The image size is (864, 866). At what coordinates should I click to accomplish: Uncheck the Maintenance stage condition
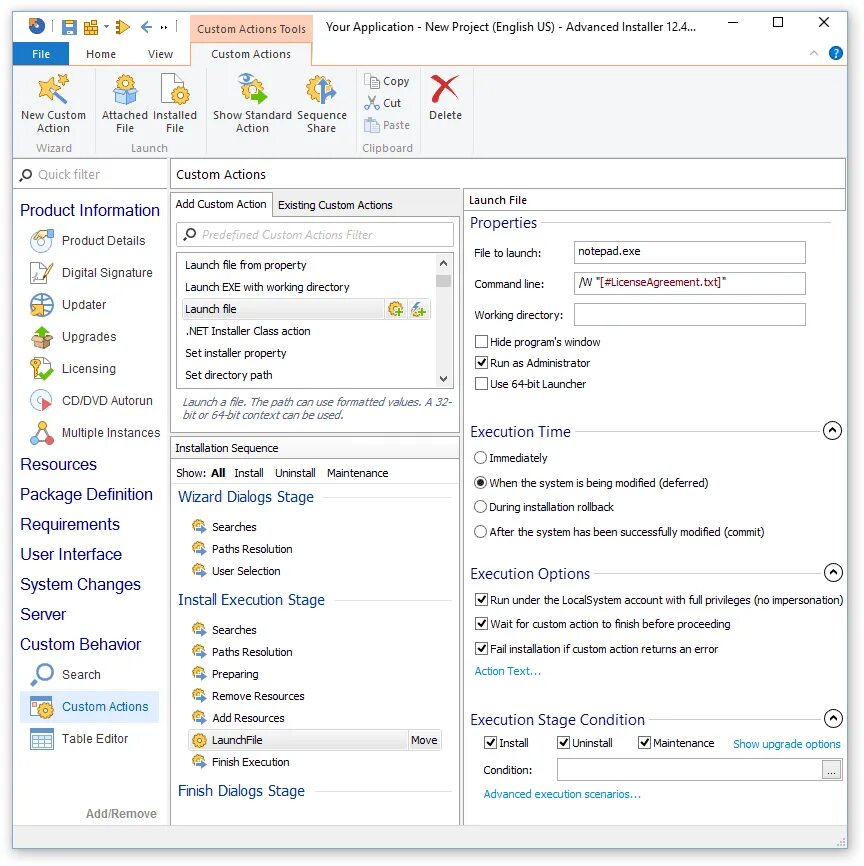pyautogui.click(x=644, y=743)
